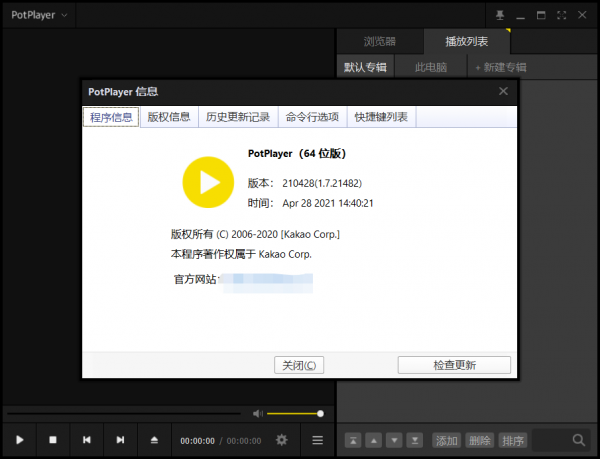This screenshot has width=600, height=459.
Task: Move playlist item to top
Action: 353,441
